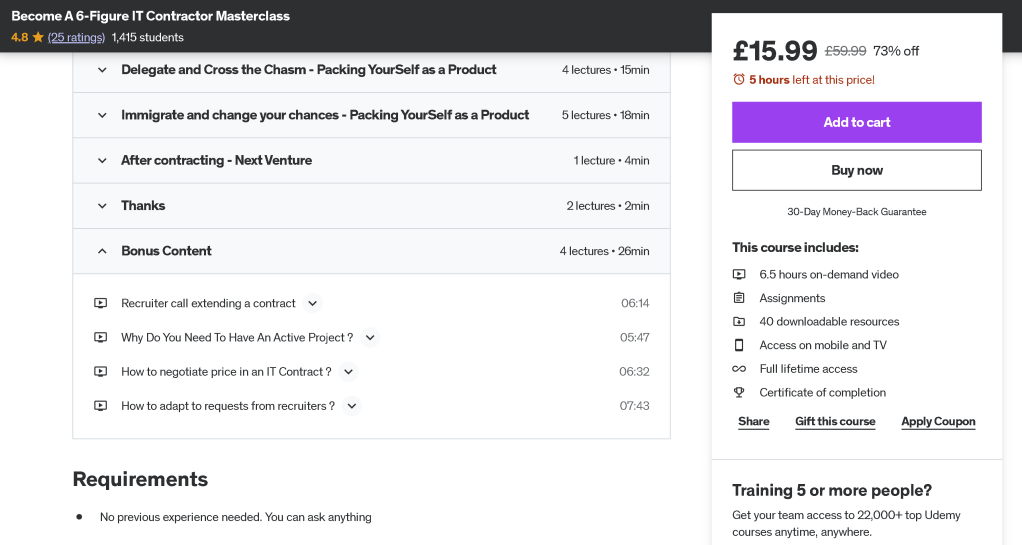Click No previous experience needed requirement text
The width and height of the screenshot is (1022, 545).
[236, 517]
